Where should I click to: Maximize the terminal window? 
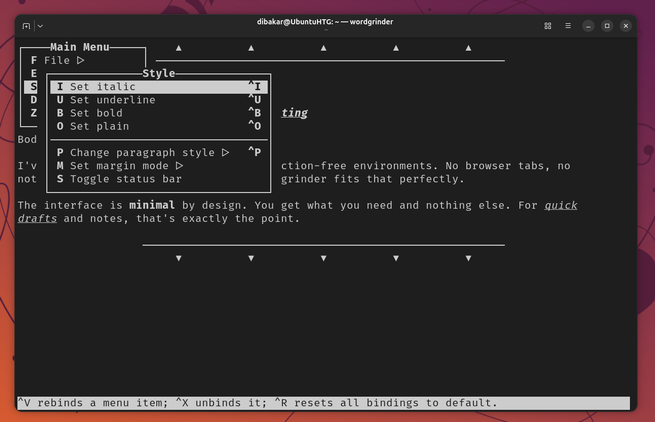coord(607,26)
